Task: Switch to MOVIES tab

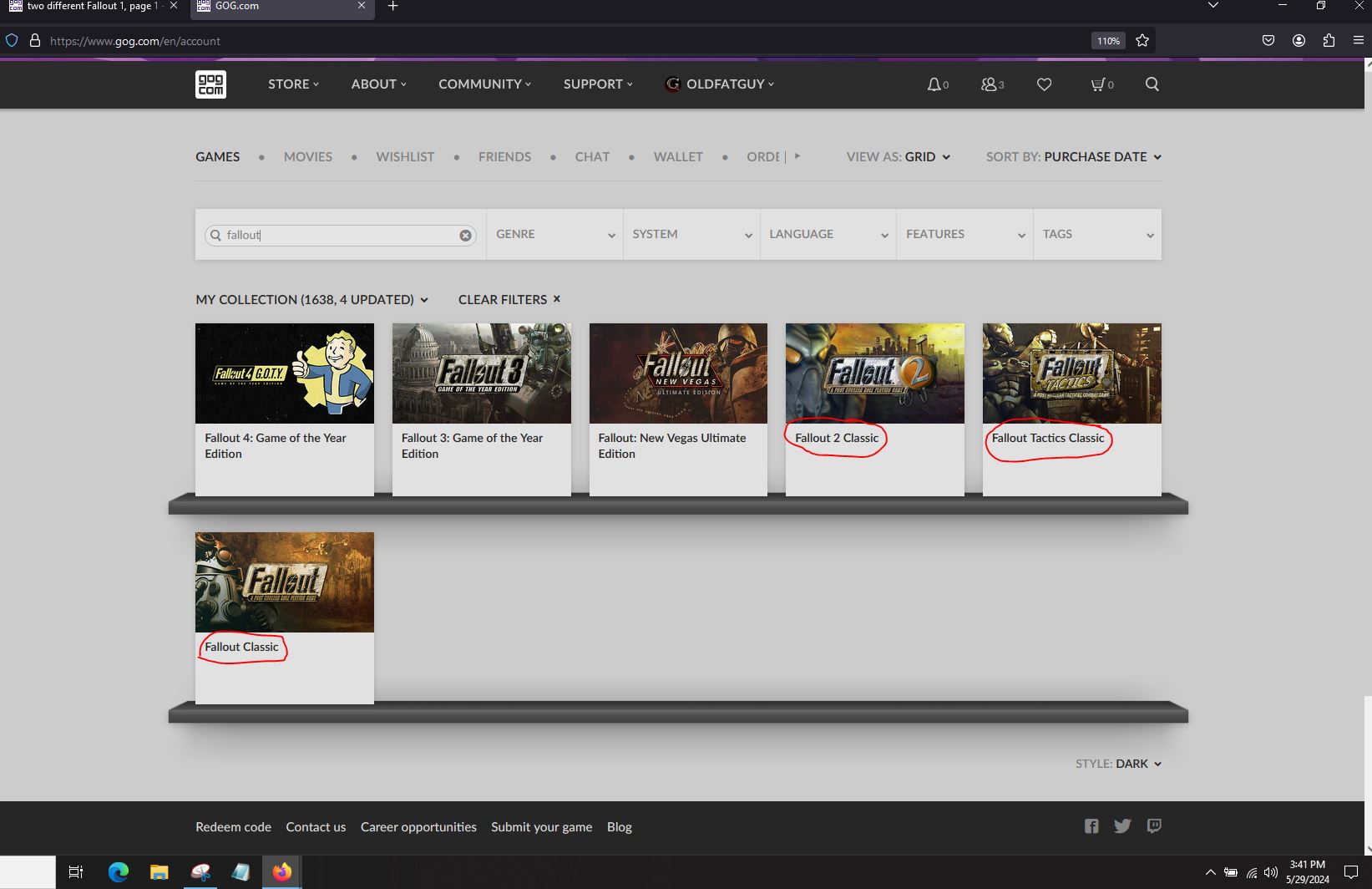Action: (x=308, y=157)
